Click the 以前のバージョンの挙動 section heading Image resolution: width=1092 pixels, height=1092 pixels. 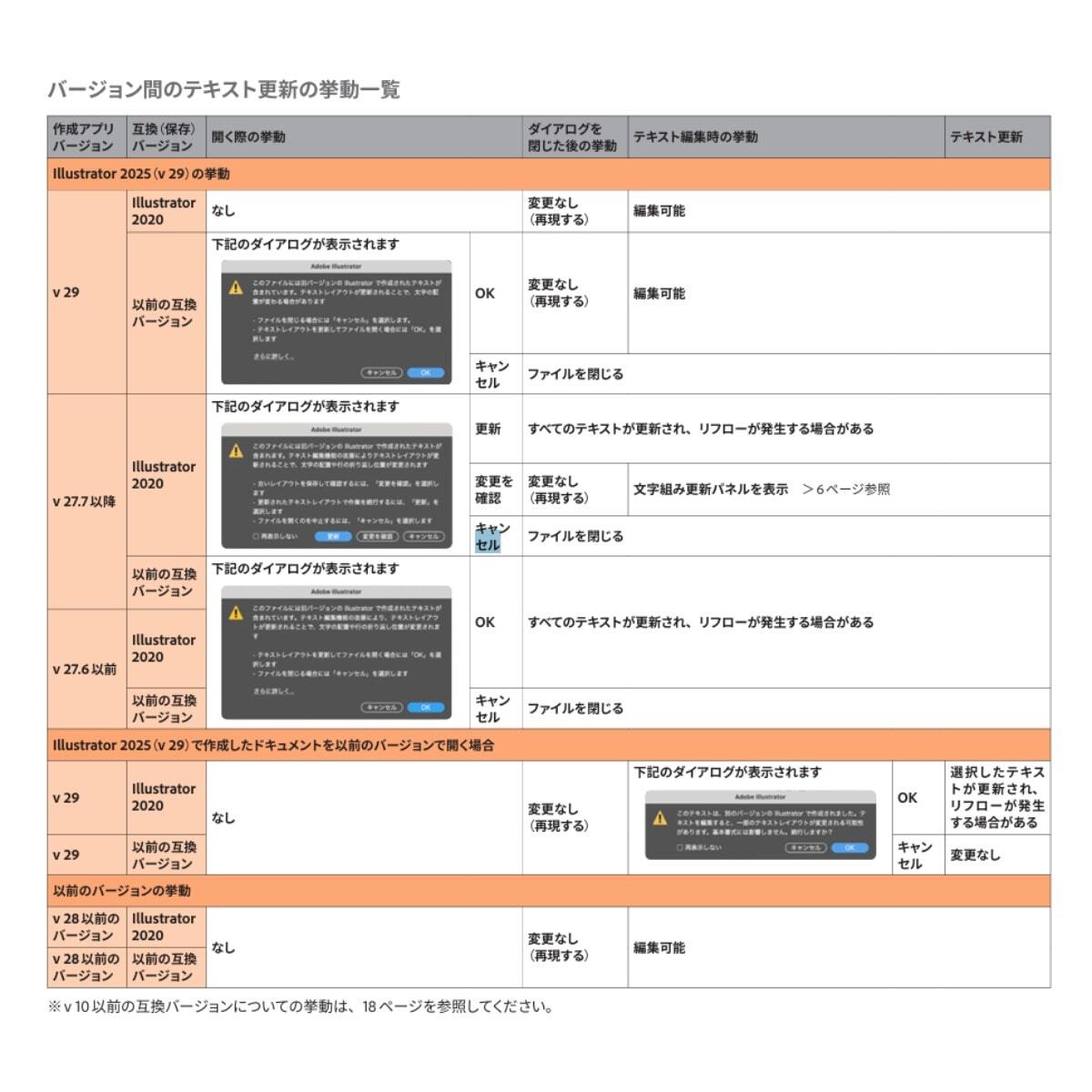(x=122, y=891)
